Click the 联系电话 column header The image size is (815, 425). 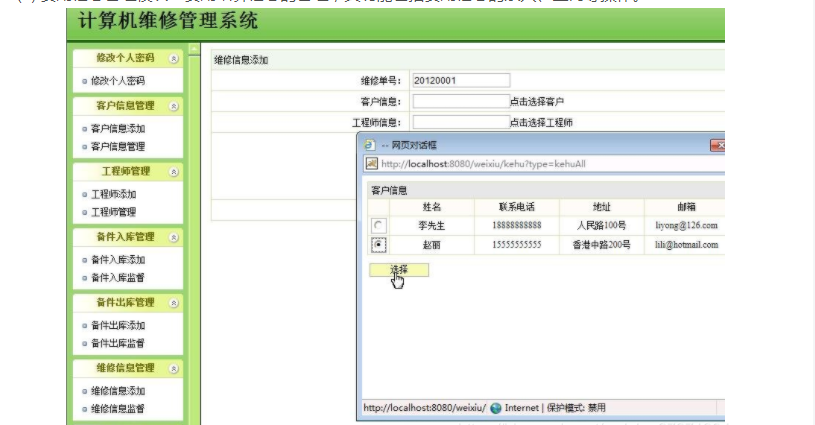coord(517,207)
